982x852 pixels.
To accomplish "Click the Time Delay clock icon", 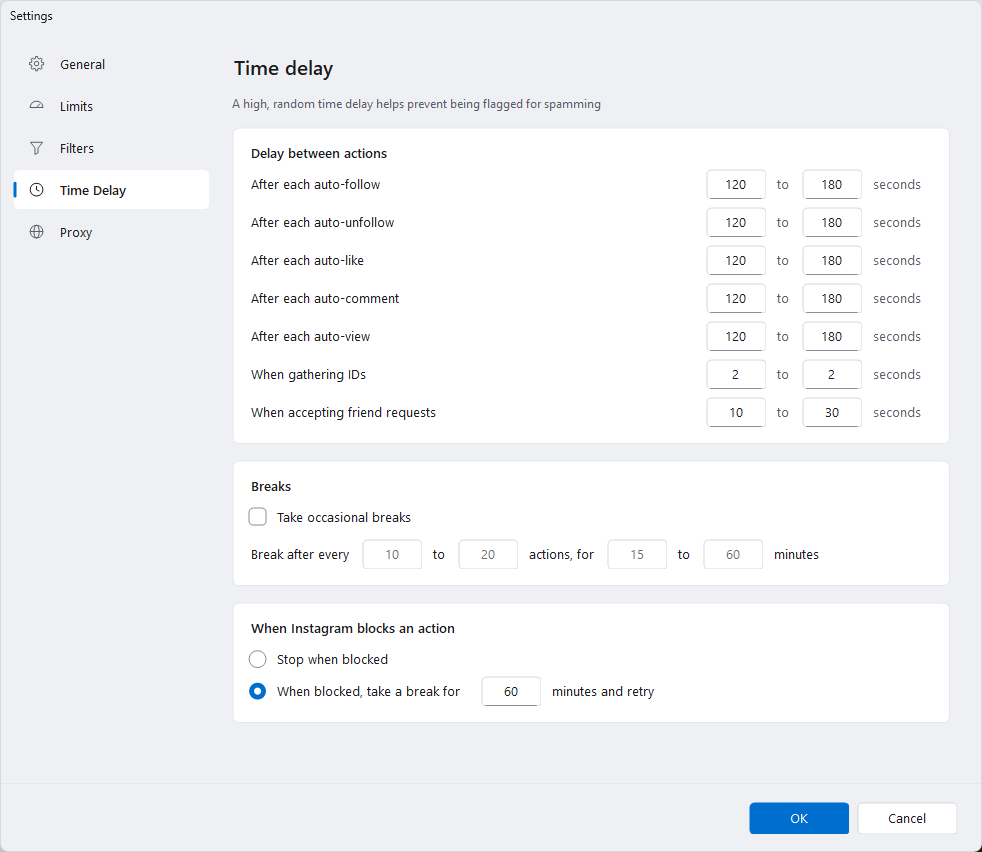I will click(36, 190).
